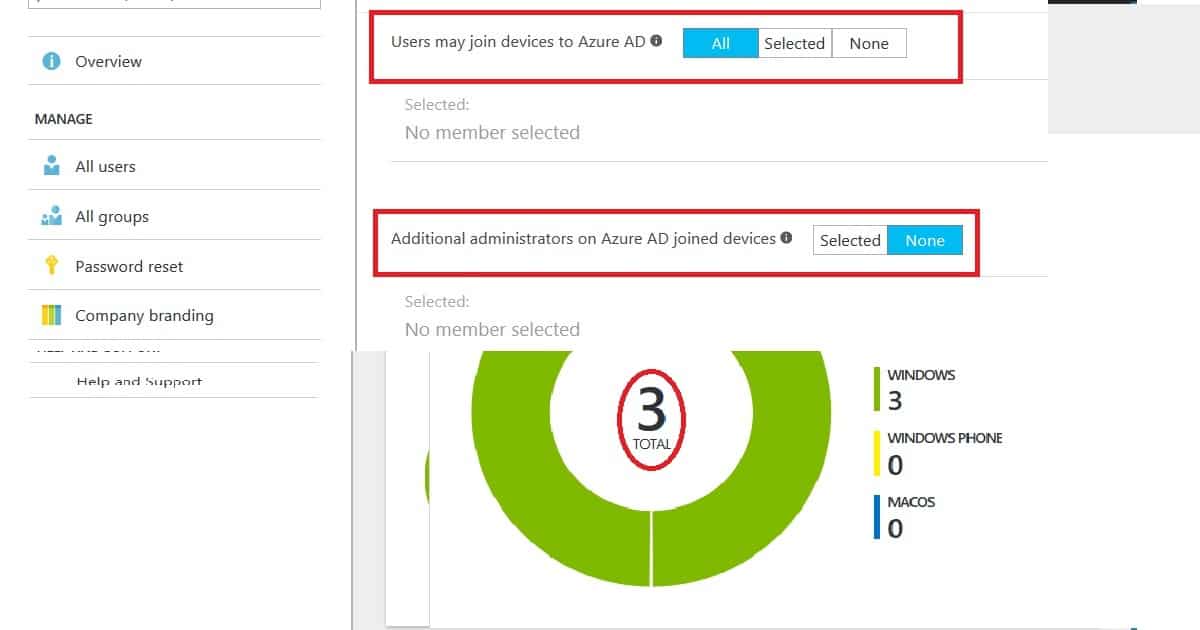This screenshot has height=630, width=1200.
Task: Click the Password reset key icon
Action: point(52,266)
